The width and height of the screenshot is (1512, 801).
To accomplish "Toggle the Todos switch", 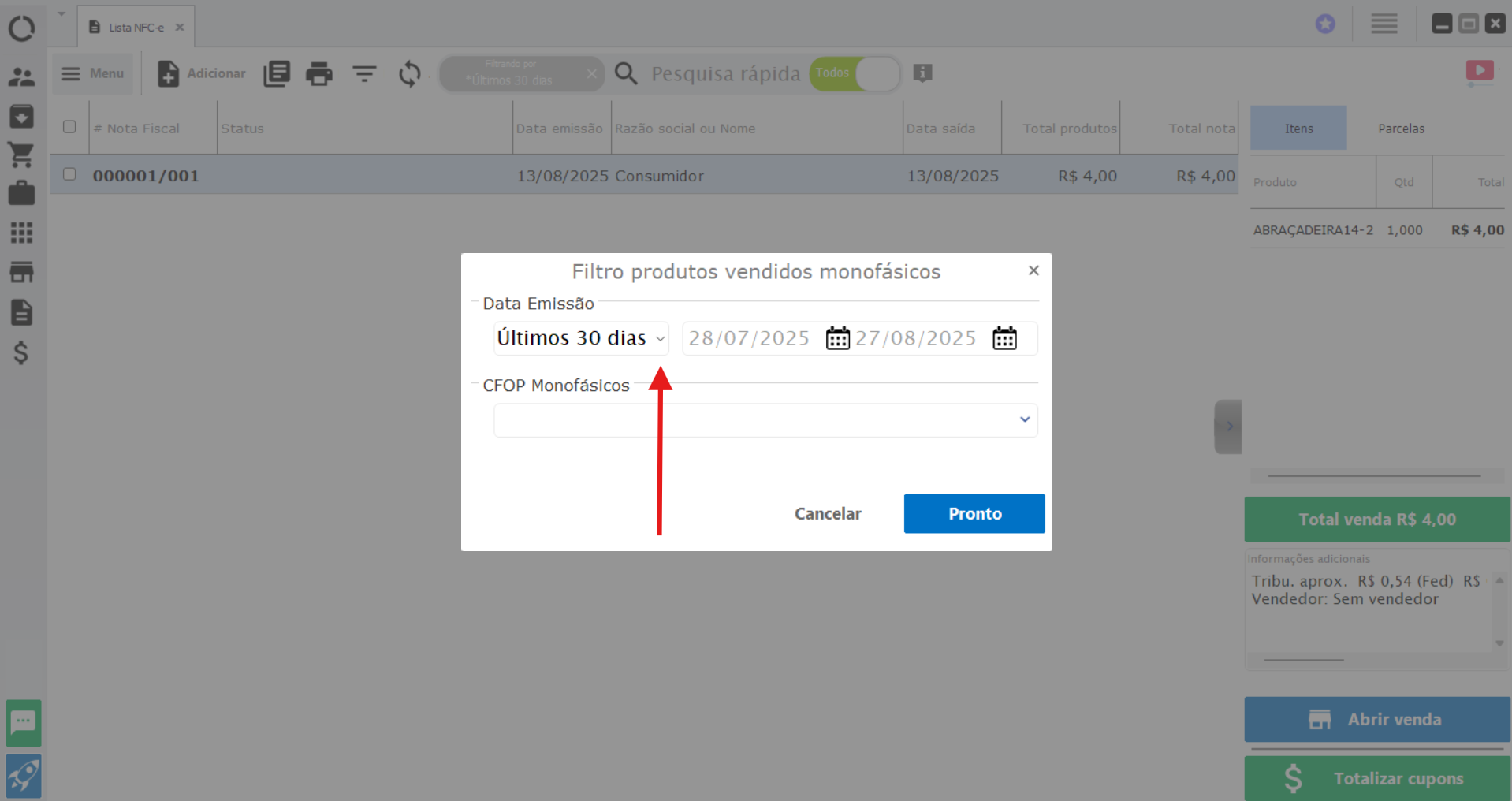I will (855, 74).
